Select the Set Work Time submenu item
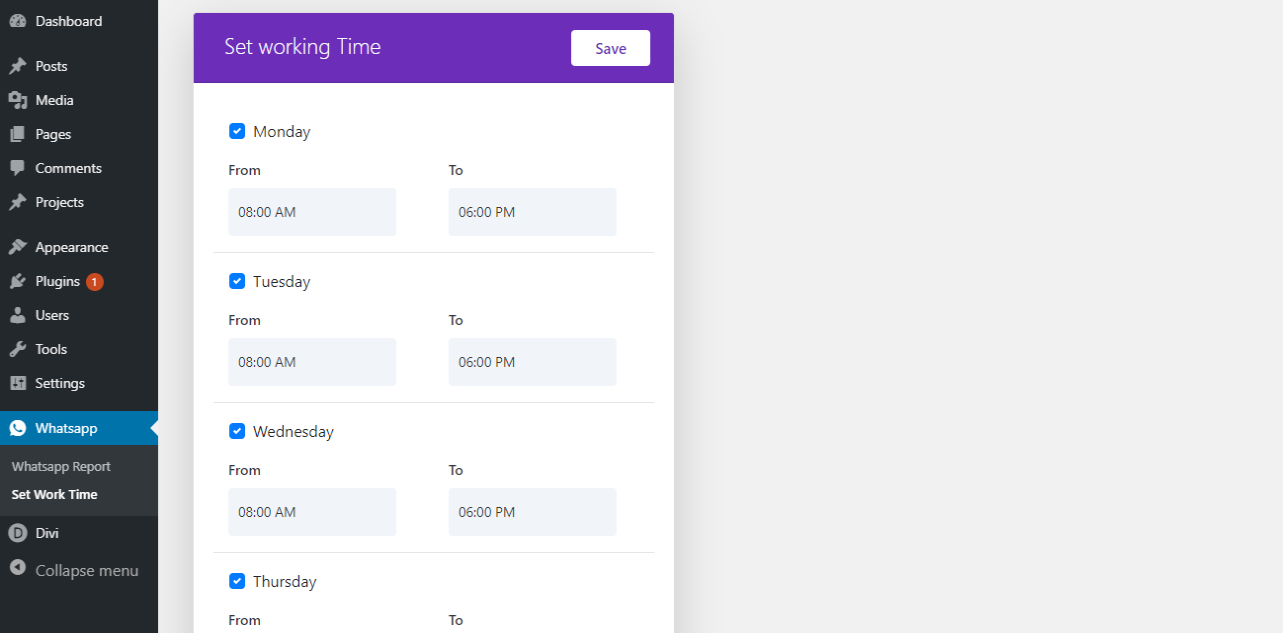Viewport: 1283px width, 633px height. [x=54, y=494]
